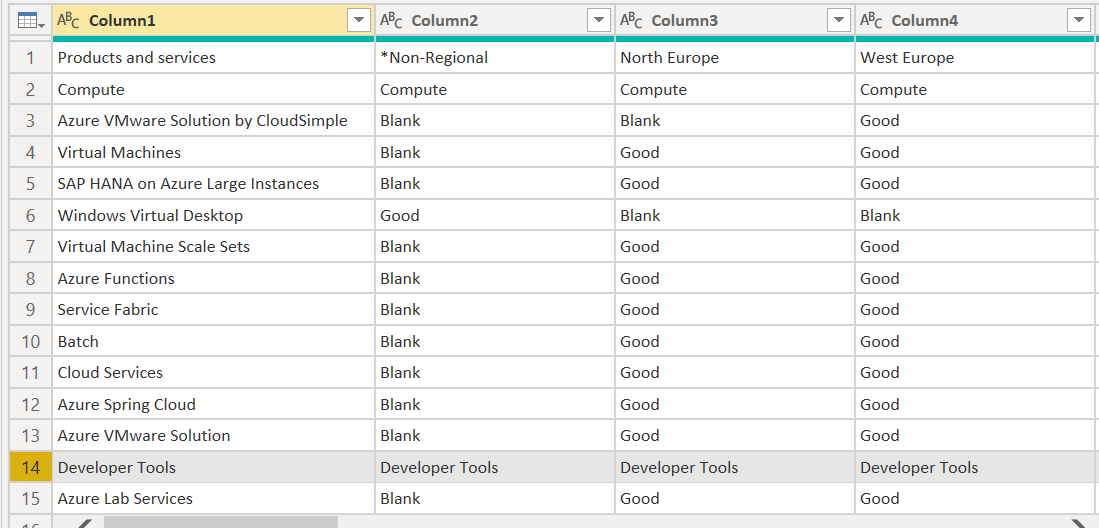
Task: Click 'Good' in Column2 of Windows Virtual Desktop row
Action: tap(495, 215)
